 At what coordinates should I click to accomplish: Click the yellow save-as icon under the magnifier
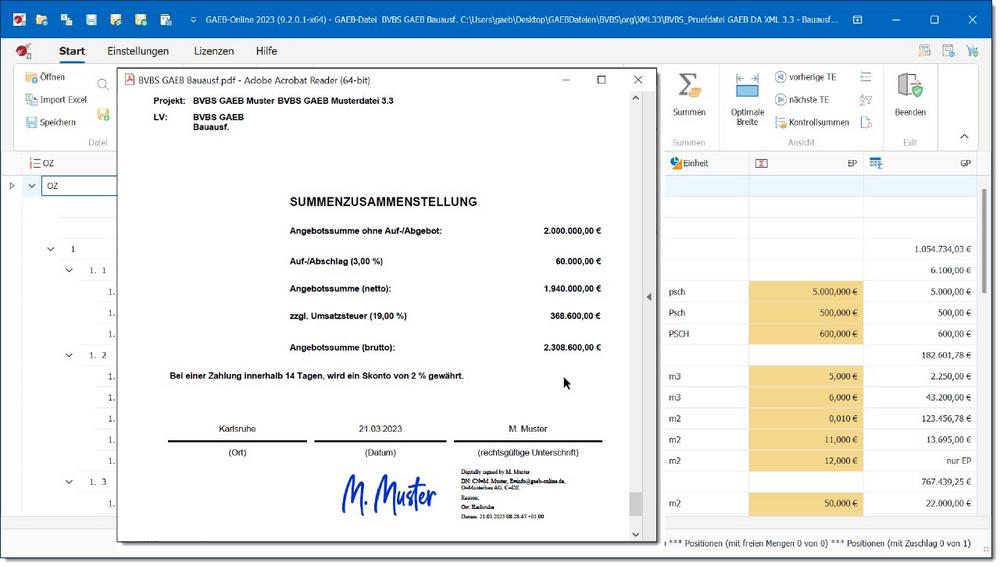click(x=103, y=114)
